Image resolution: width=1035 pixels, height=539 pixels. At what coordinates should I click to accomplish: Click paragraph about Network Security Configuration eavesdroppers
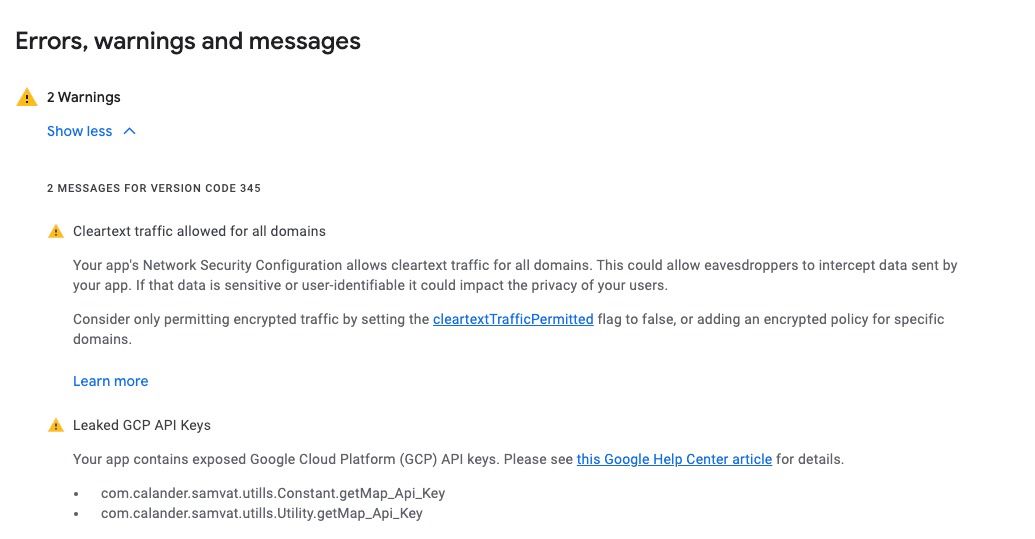(x=515, y=275)
